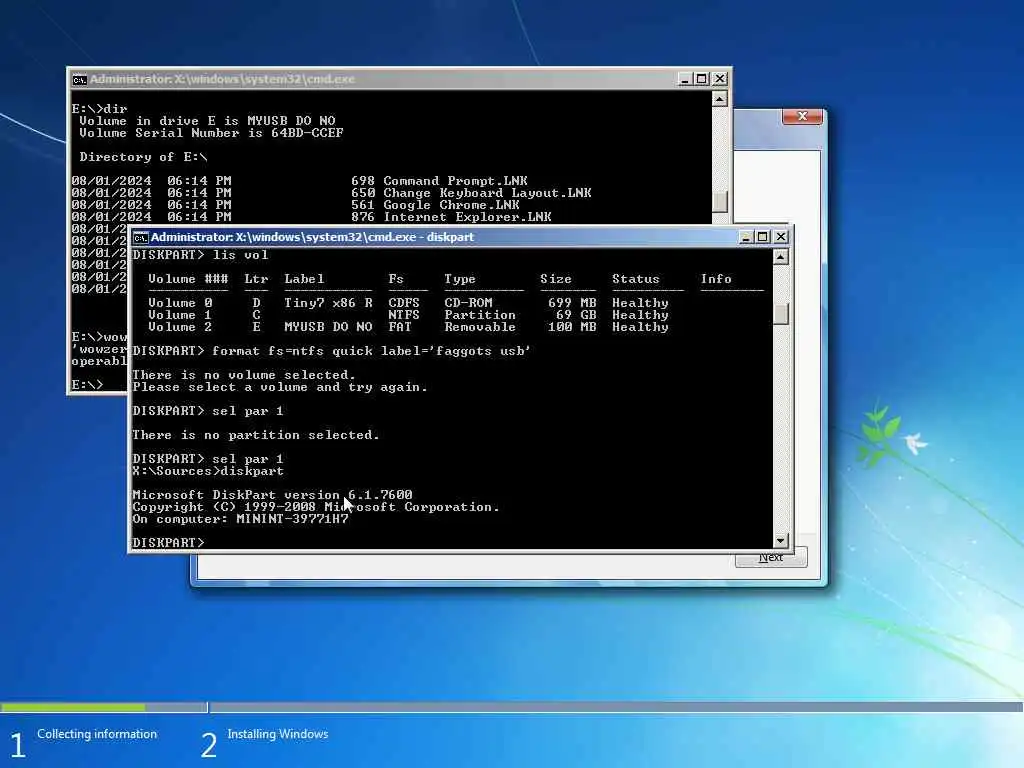This screenshot has width=1024, height=768.
Task: Close the diskpart command window
Action: (780, 237)
